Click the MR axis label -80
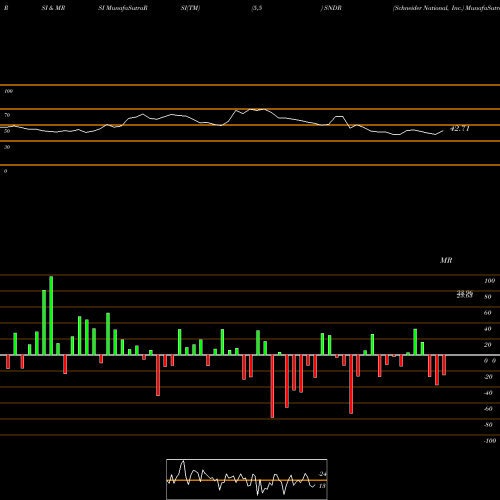Image resolution: width=500 pixels, height=500 pixels. pos(488,425)
